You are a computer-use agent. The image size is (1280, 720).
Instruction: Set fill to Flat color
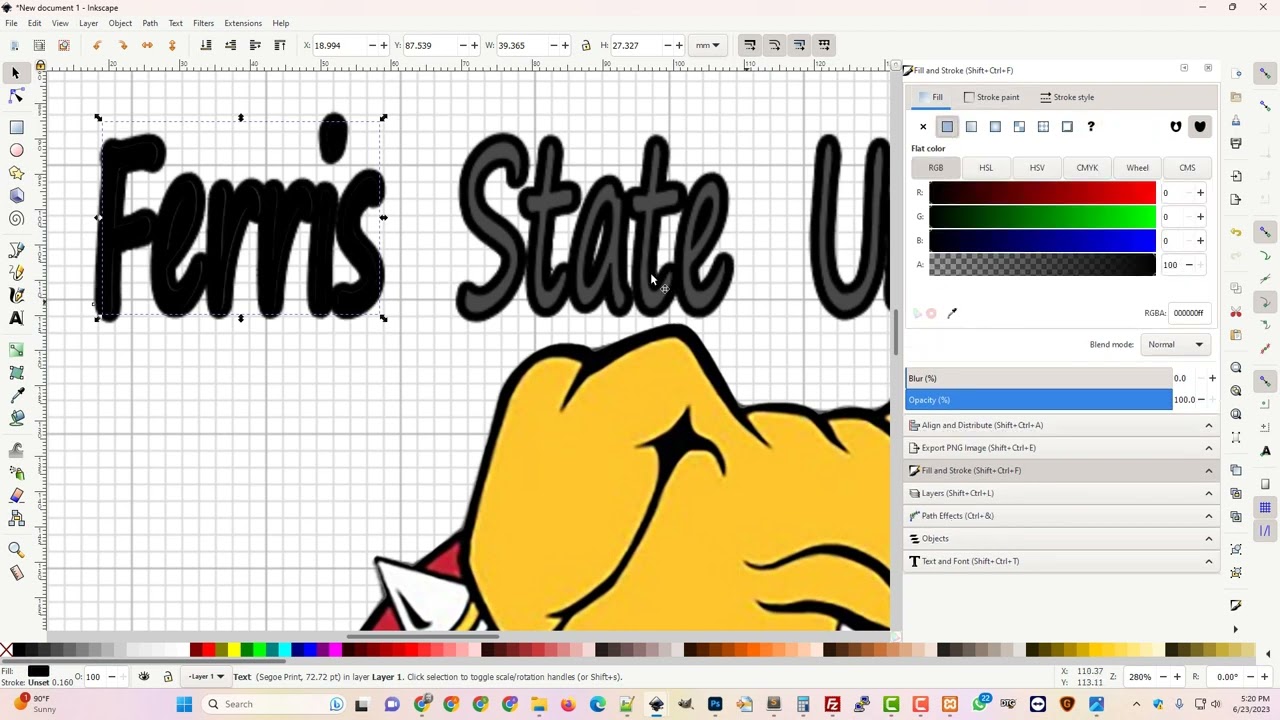point(947,127)
